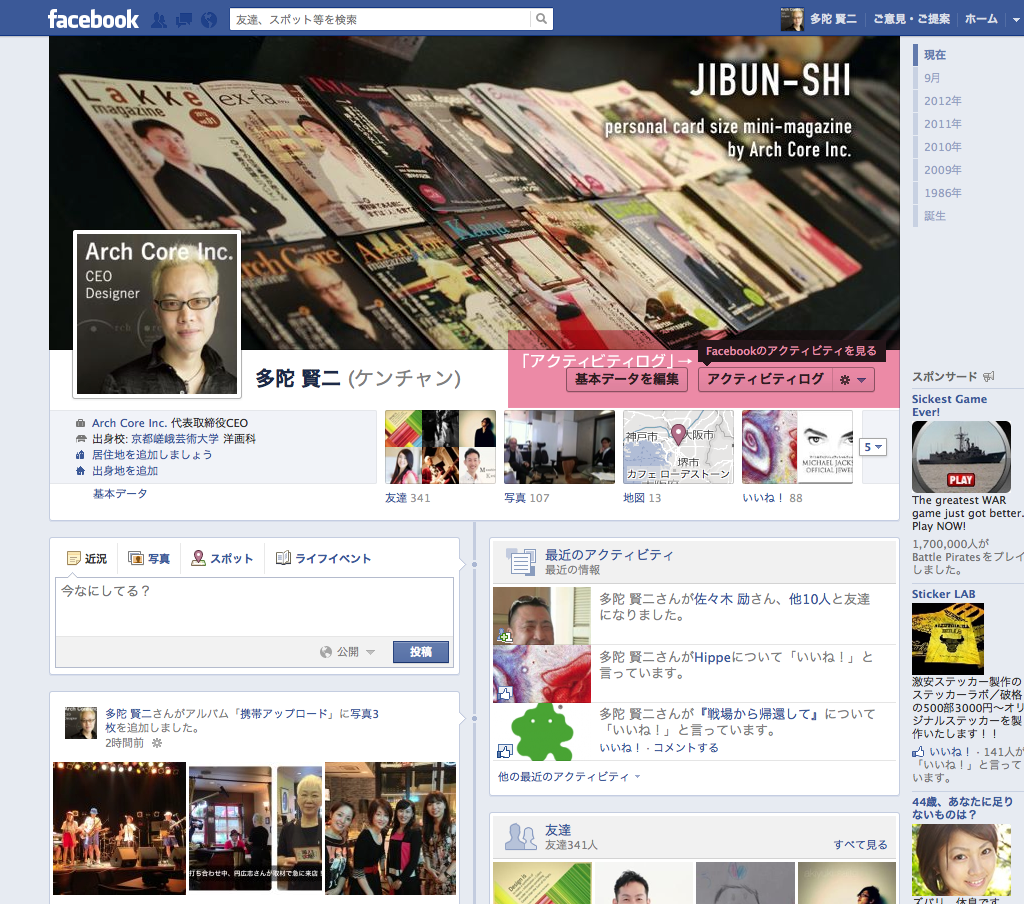Click 居住地を追加しましょう link
This screenshot has width=1024, height=904.
152,455
